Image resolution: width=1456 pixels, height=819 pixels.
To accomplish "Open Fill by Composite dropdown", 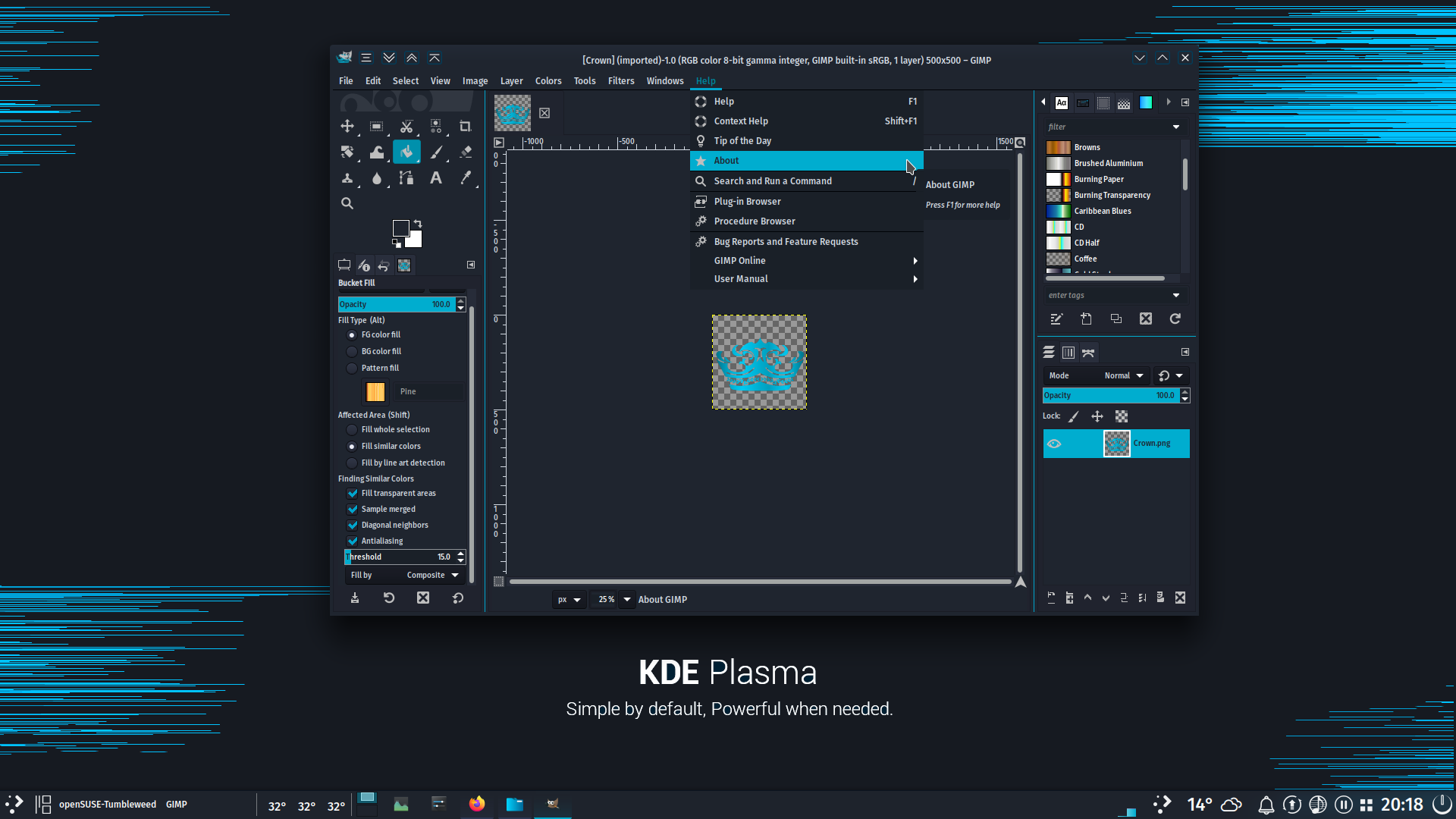I will click(405, 575).
